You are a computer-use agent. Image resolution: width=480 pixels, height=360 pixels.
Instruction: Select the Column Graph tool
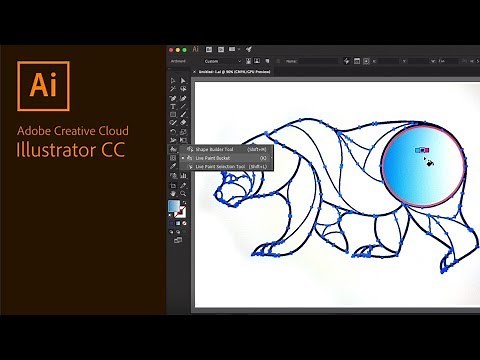(x=183, y=176)
